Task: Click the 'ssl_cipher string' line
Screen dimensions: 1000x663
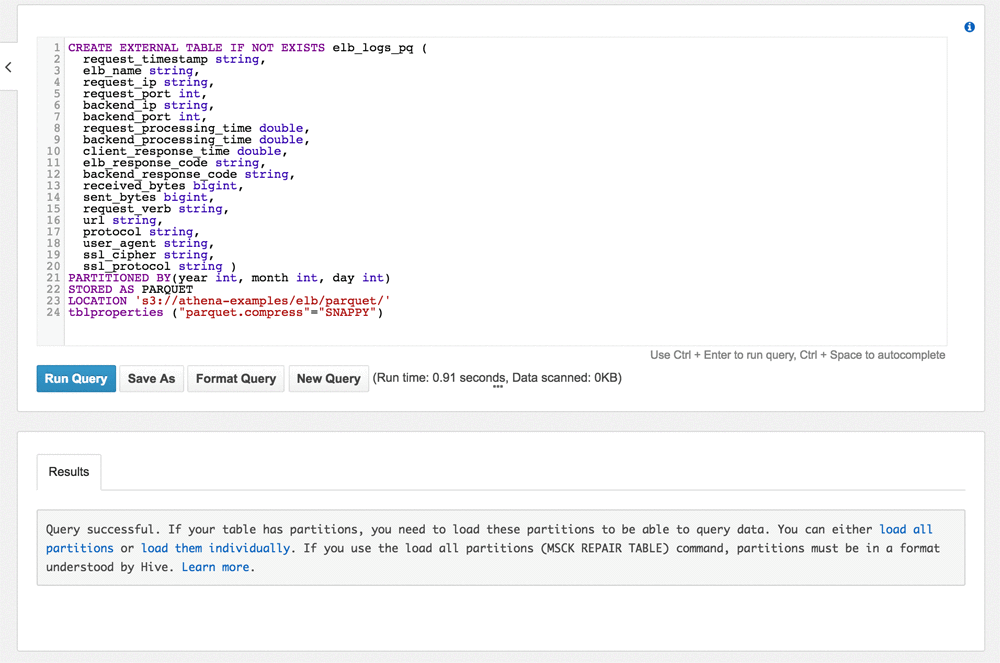Action: coord(148,254)
